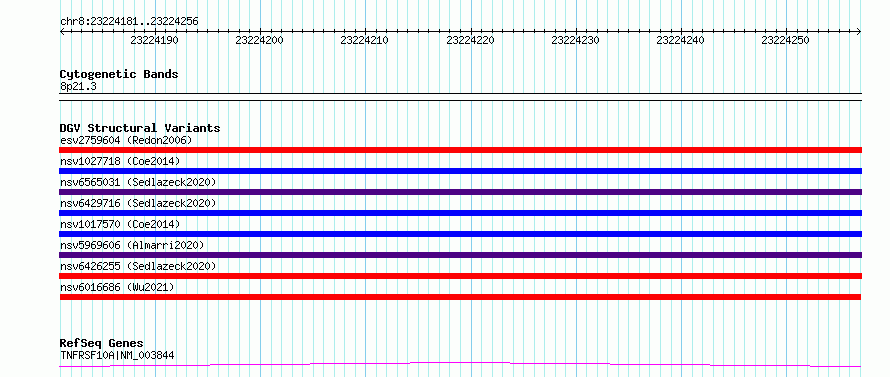This screenshot has height=377, width=890.
Task: Select the purple bar under nsv6565031
Action: click(x=460, y=192)
